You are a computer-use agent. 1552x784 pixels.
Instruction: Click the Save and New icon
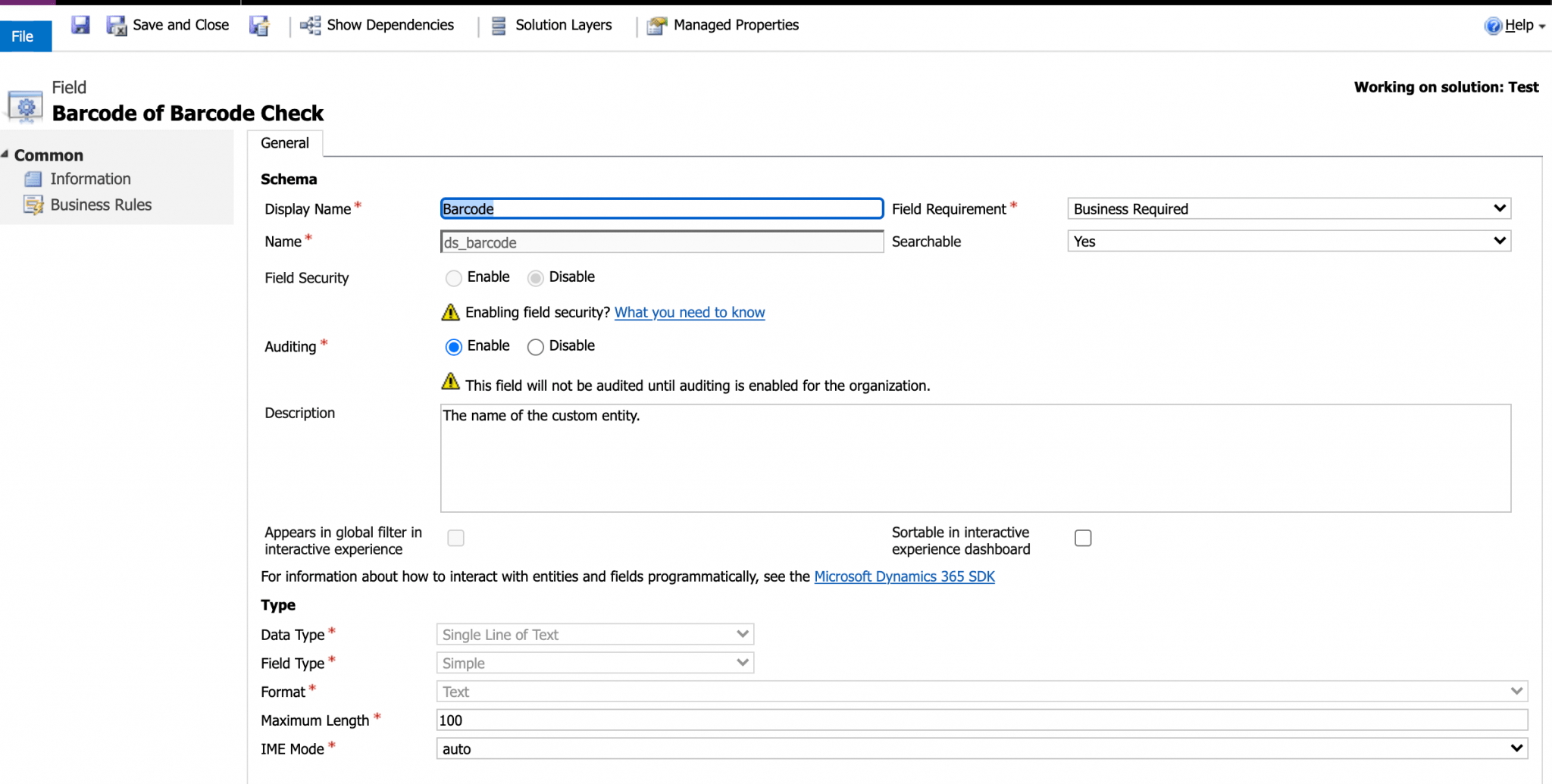pyautogui.click(x=260, y=25)
